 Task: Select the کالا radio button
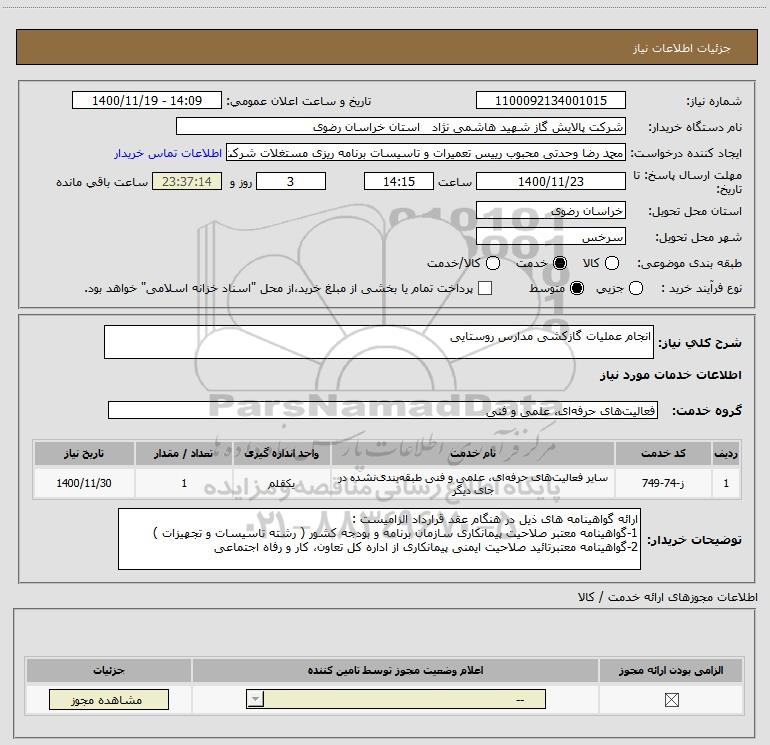[612, 263]
